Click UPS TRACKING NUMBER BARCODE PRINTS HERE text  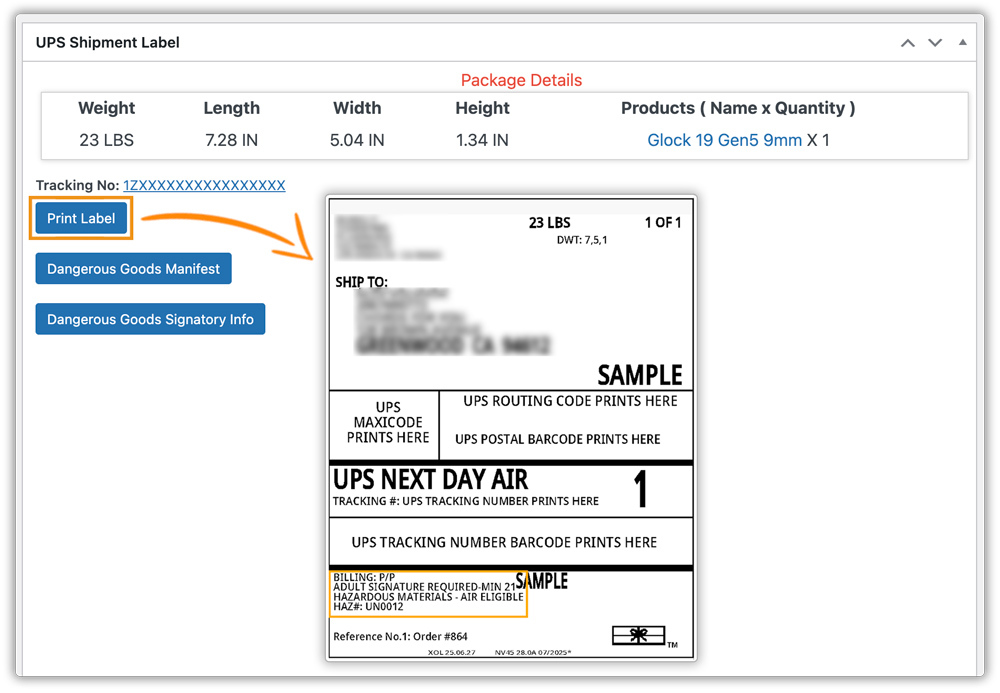point(504,543)
